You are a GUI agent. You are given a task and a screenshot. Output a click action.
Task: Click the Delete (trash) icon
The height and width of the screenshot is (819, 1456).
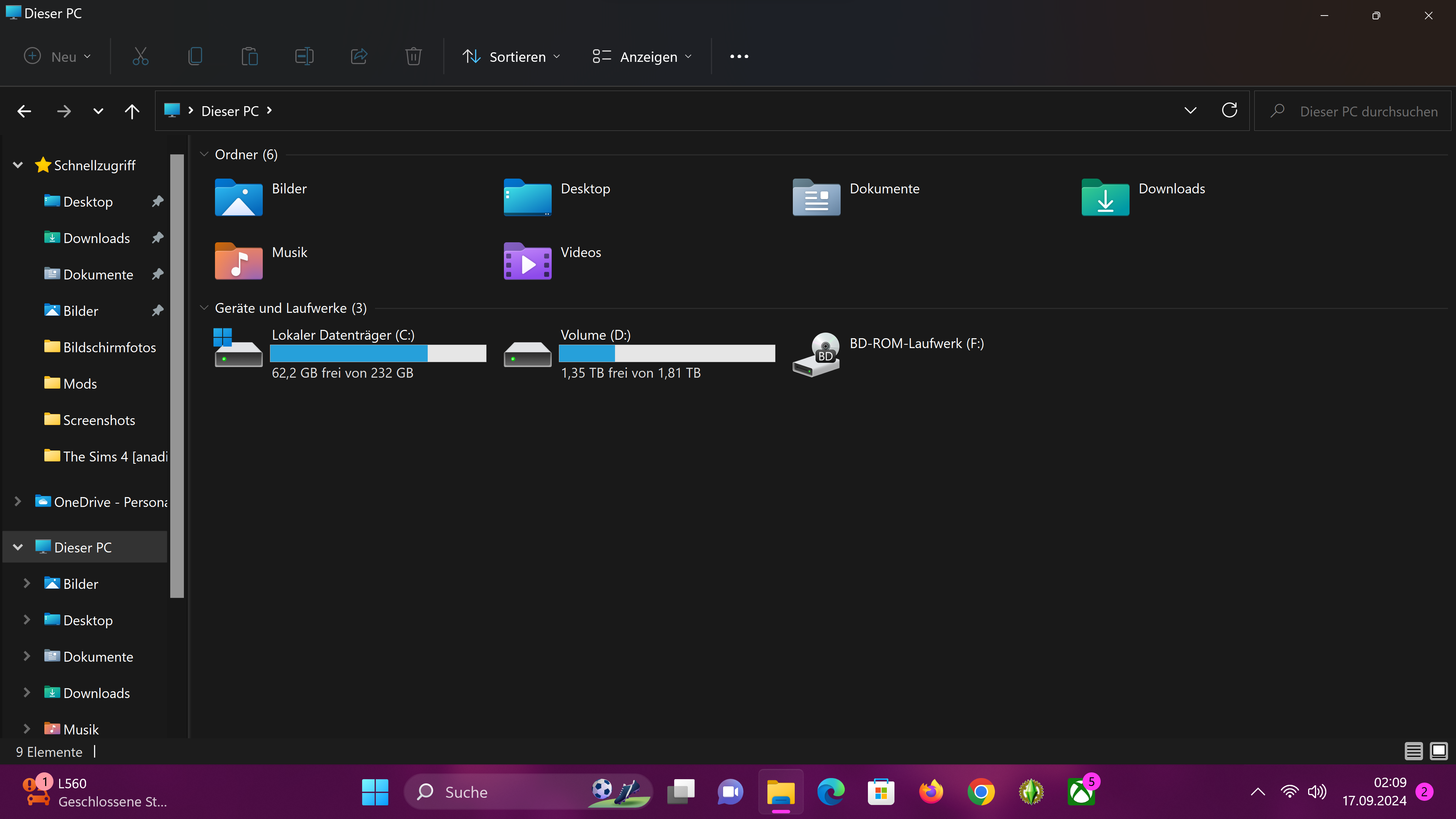pos(413,56)
